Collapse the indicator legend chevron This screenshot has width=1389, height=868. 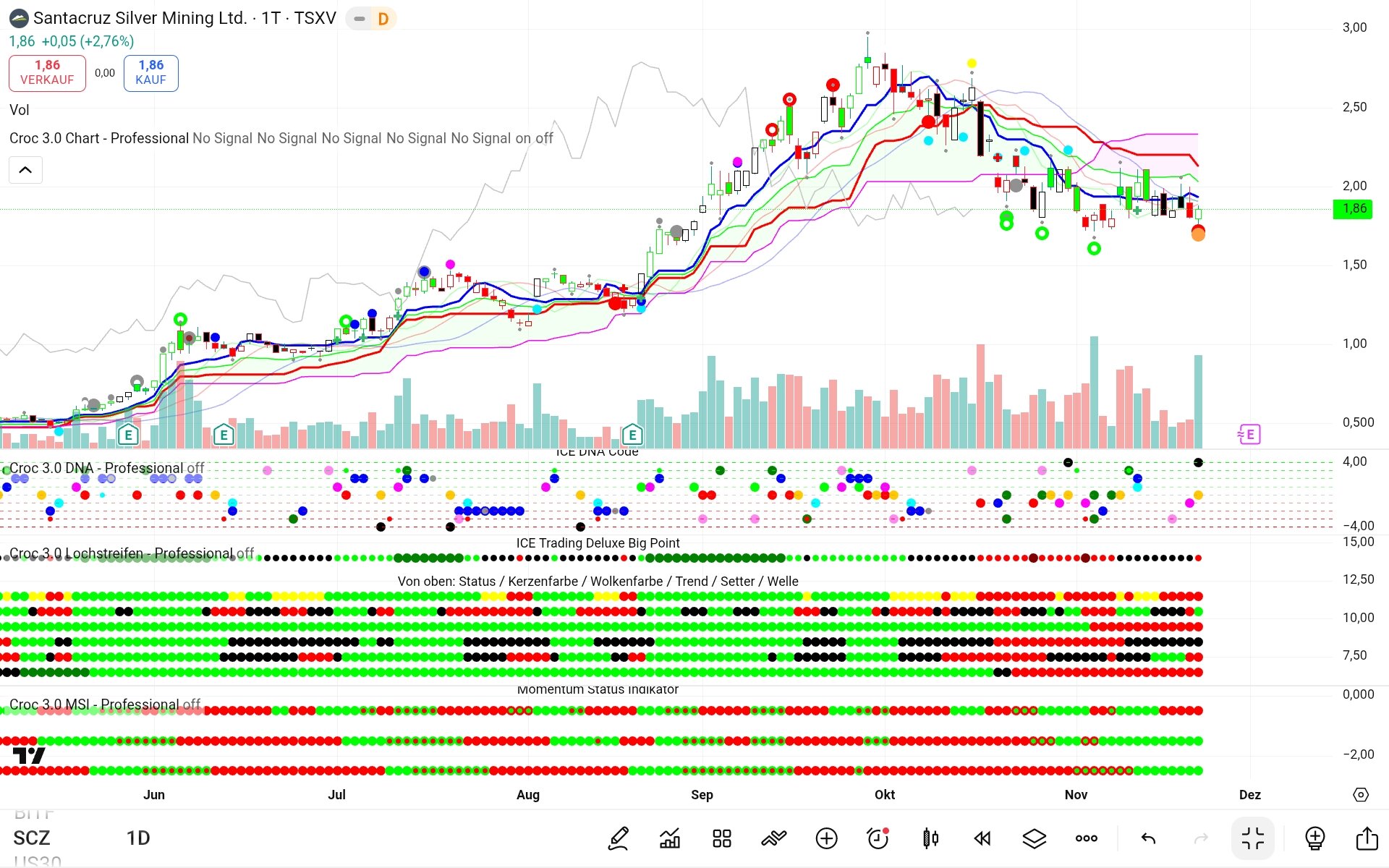[x=25, y=170]
